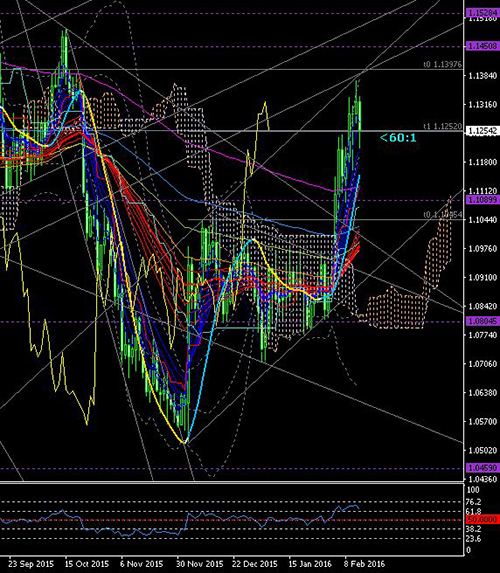Click the 76.2 level on indicator scale

click(x=475, y=502)
